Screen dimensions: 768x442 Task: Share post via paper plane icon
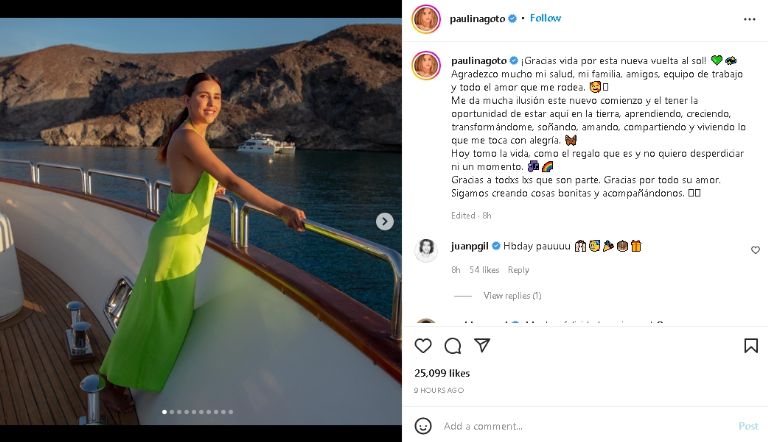pyautogui.click(x=482, y=345)
